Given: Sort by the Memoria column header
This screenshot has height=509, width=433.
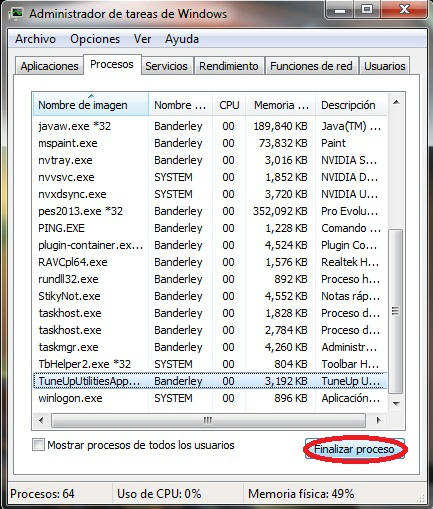Looking at the screenshot, I should pyautogui.click(x=281, y=105).
